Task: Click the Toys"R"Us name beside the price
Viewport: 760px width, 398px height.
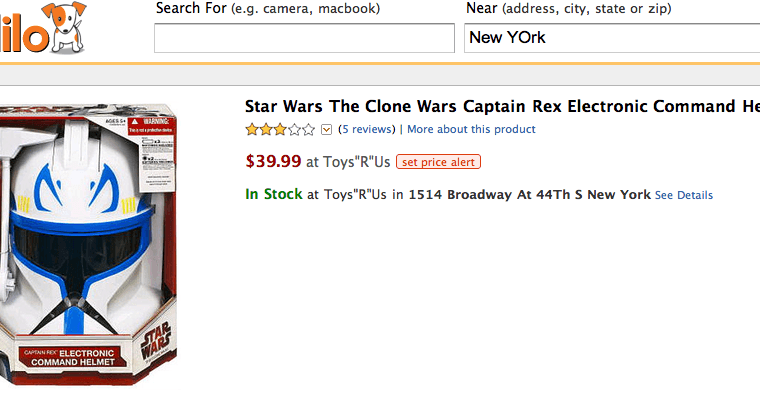Action: click(357, 162)
